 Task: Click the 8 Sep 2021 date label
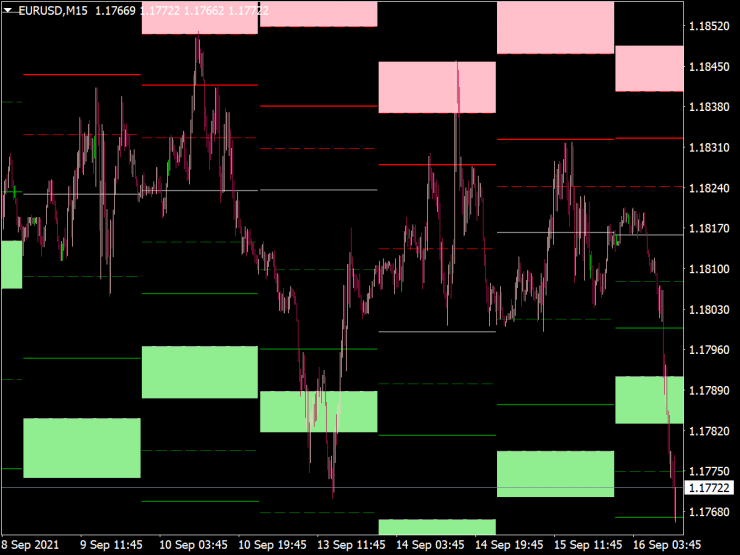click(x=31, y=545)
